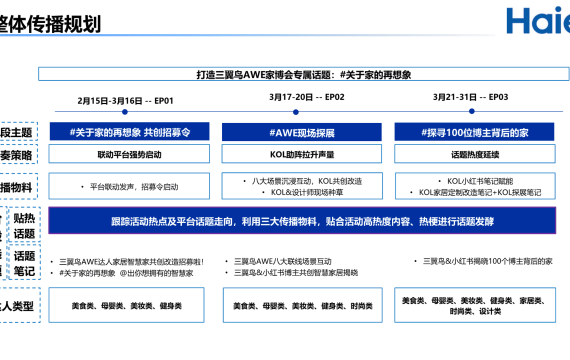This screenshot has height=360, width=570.
Task: Click the 联动平台强势启动 strategy box
Action: tap(129, 154)
